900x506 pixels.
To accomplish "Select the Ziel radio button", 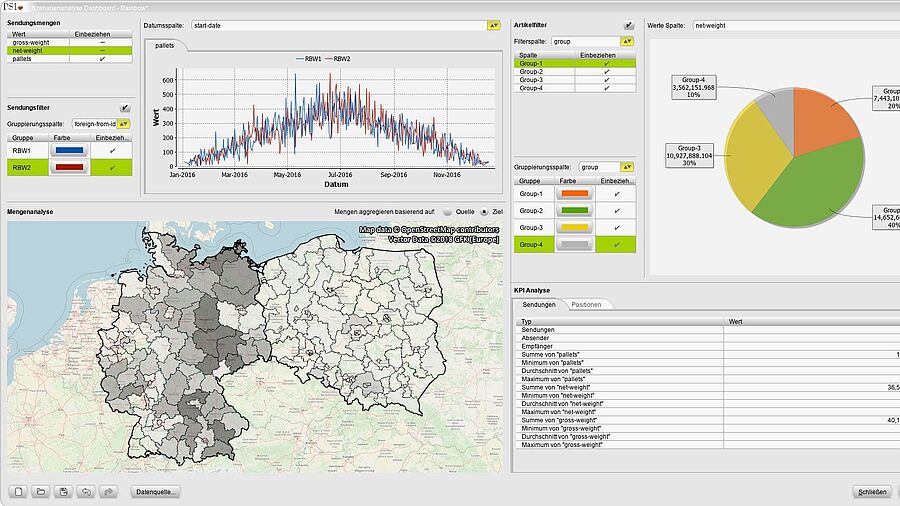I will tap(485, 212).
